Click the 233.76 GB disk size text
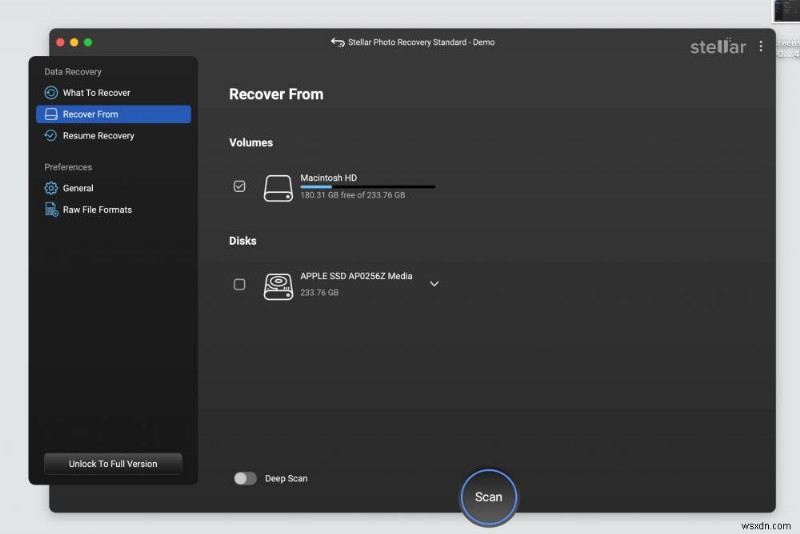Screen dimensions: 800x534 (319, 293)
